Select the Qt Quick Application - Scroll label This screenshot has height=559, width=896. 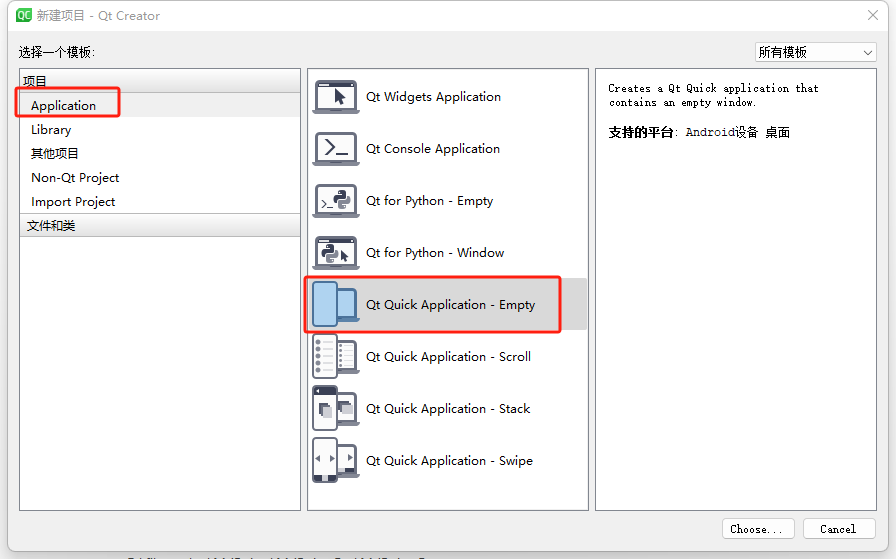coord(448,357)
